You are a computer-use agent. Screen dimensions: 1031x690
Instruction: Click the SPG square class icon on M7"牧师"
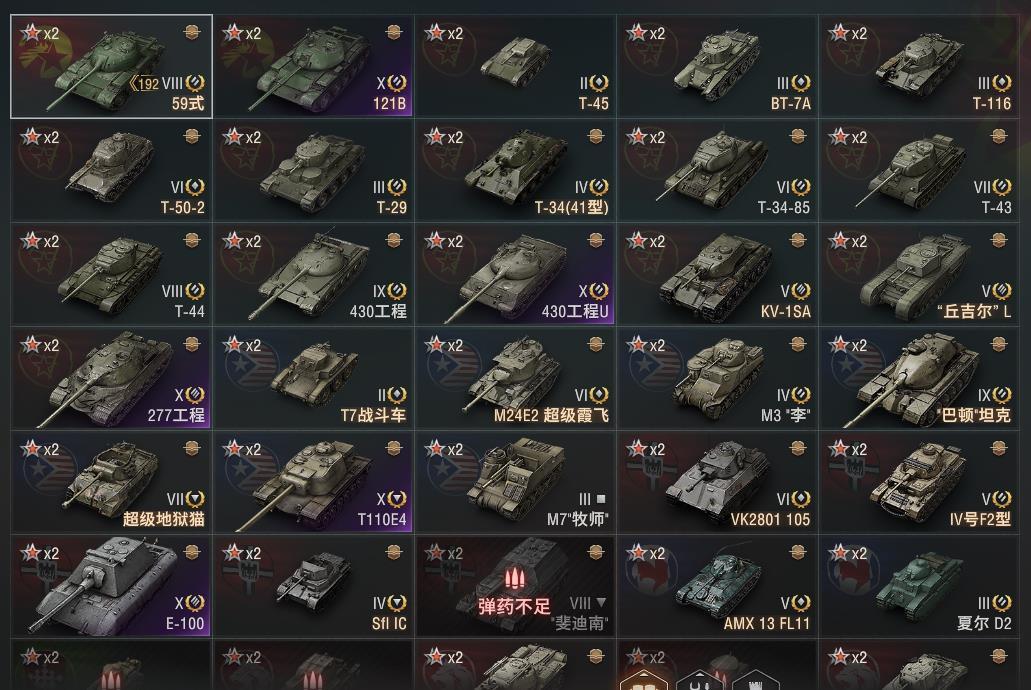(600, 499)
